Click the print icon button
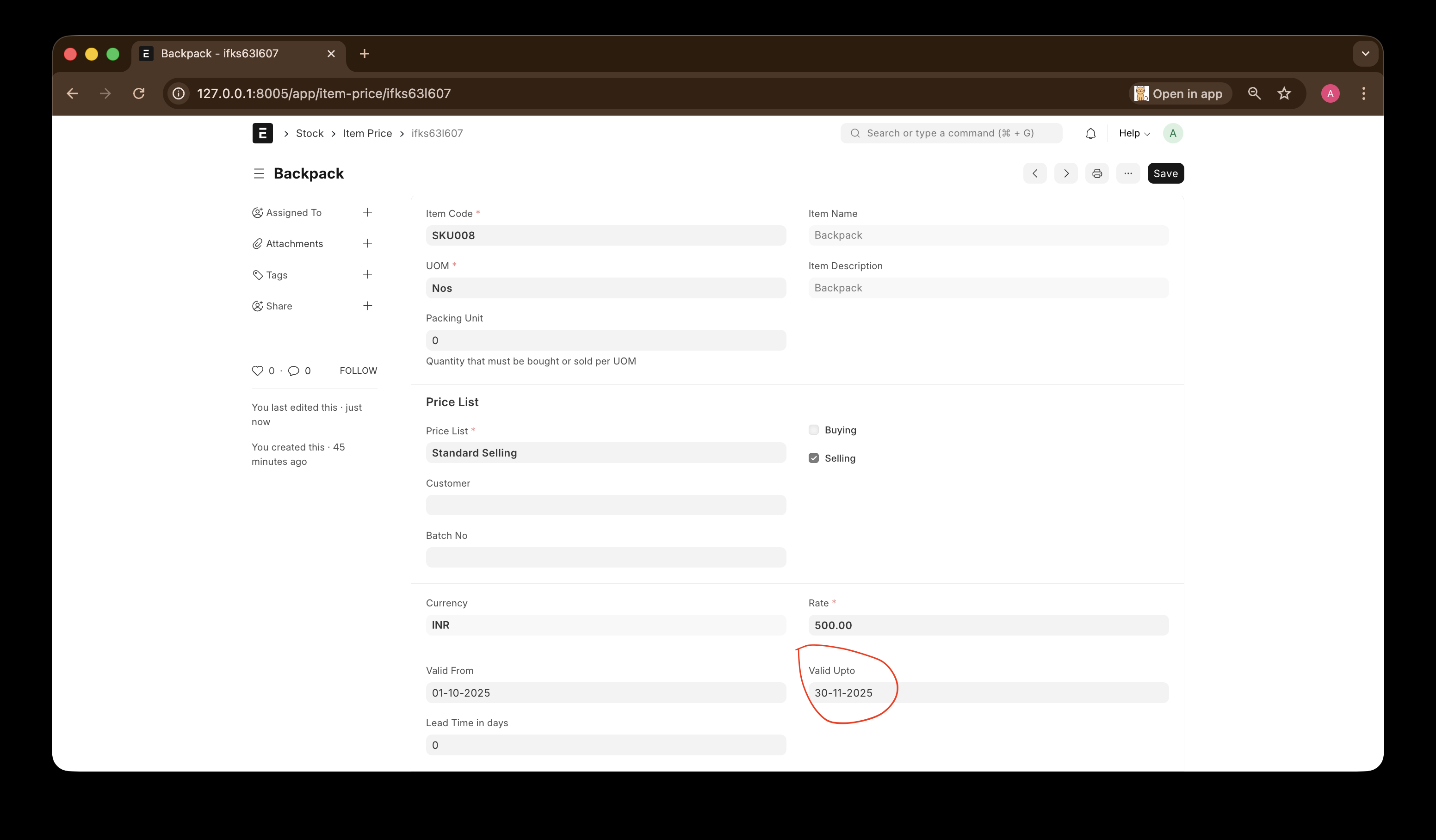The height and width of the screenshot is (840, 1436). pyautogui.click(x=1096, y=173)
